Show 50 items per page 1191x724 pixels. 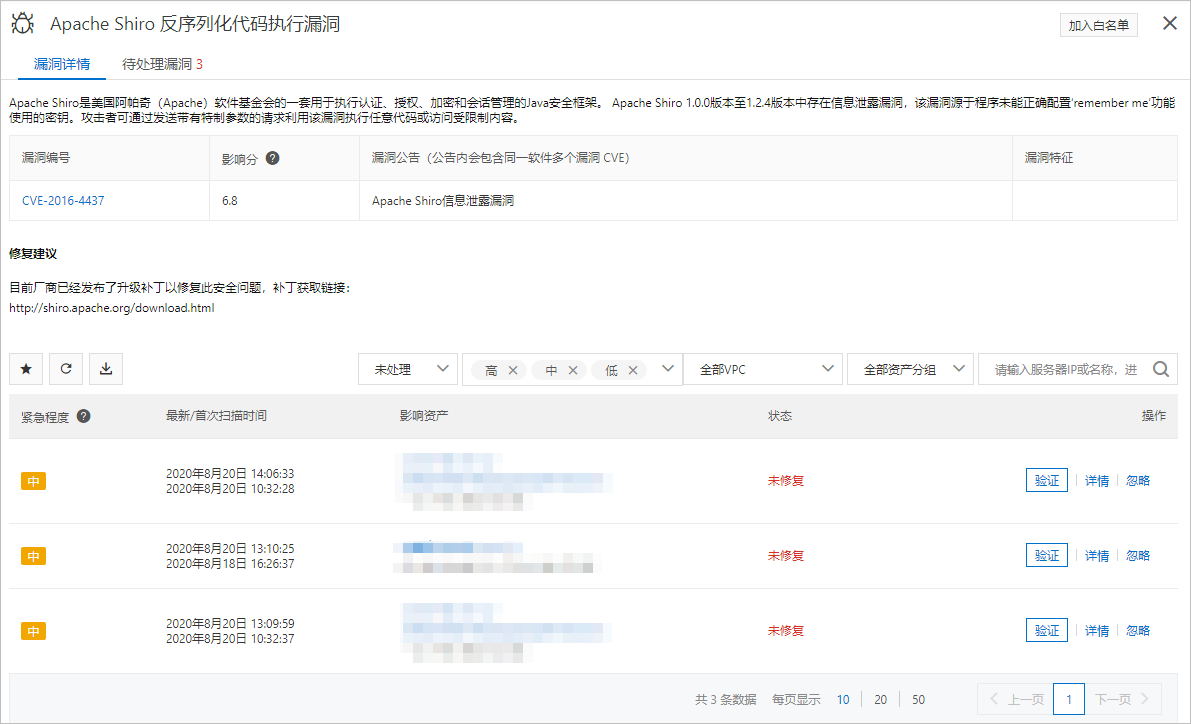pos(918,700)
